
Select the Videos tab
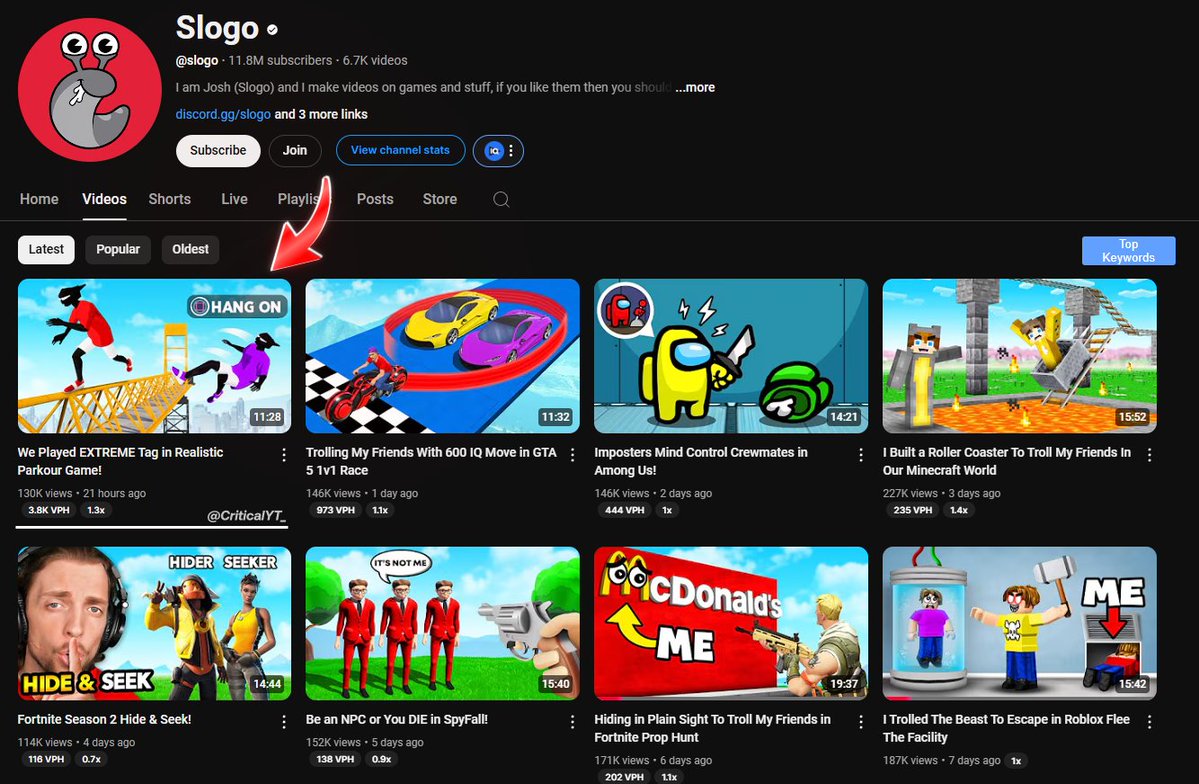pyautogui.click(x=105, y=199)
